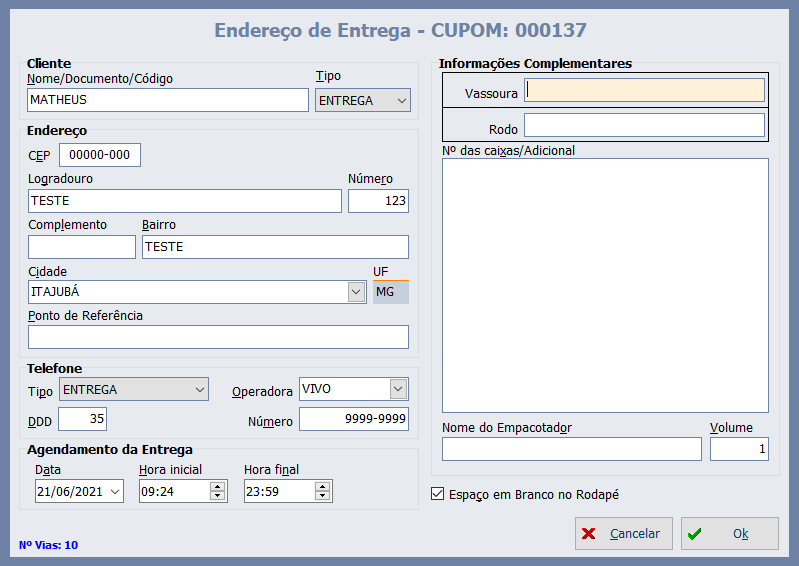Viewport: 799px width, 566px height.
Task: Open the Operadora VIVO dropdown
Action: coord(398,389)
